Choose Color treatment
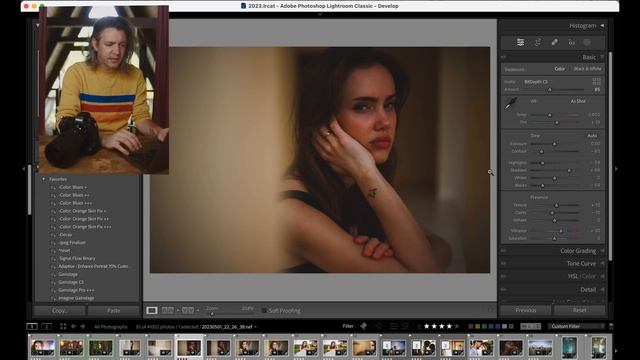Screen dimensions: 640x360 pyautogui.click(x=560, y=69)
